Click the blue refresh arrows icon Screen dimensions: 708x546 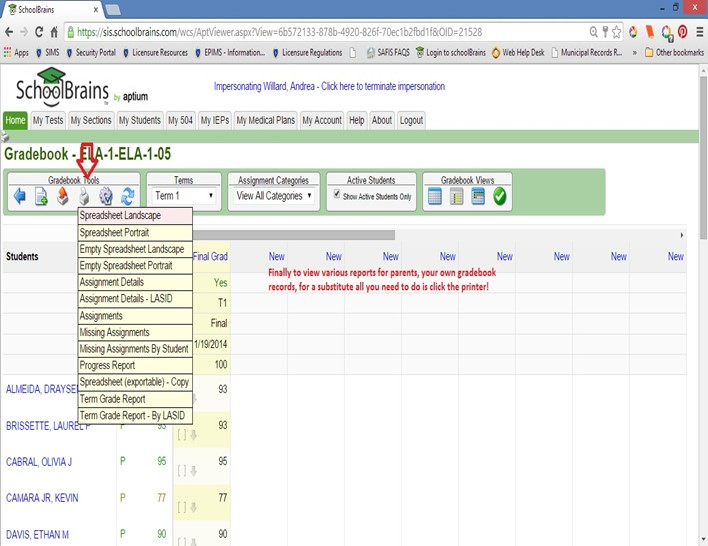click(x=127, y=196)
